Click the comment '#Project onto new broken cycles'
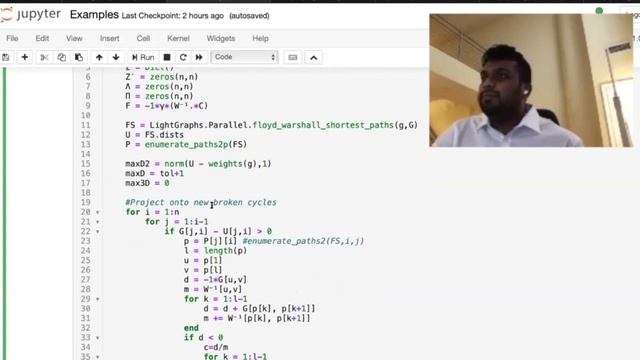 [x=201, y=202]
